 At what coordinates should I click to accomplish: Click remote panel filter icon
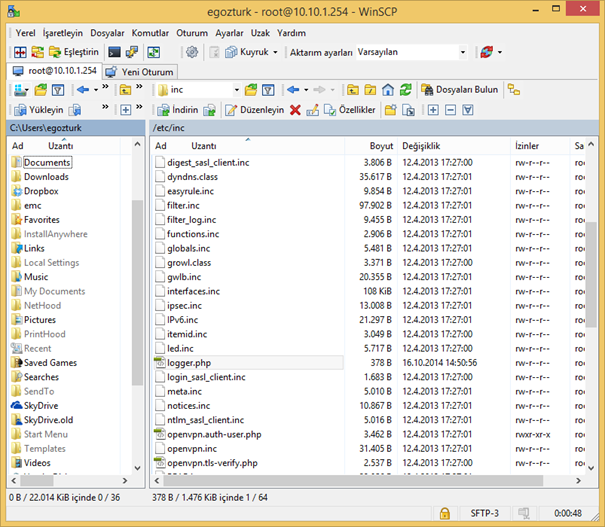click(268, 90)
